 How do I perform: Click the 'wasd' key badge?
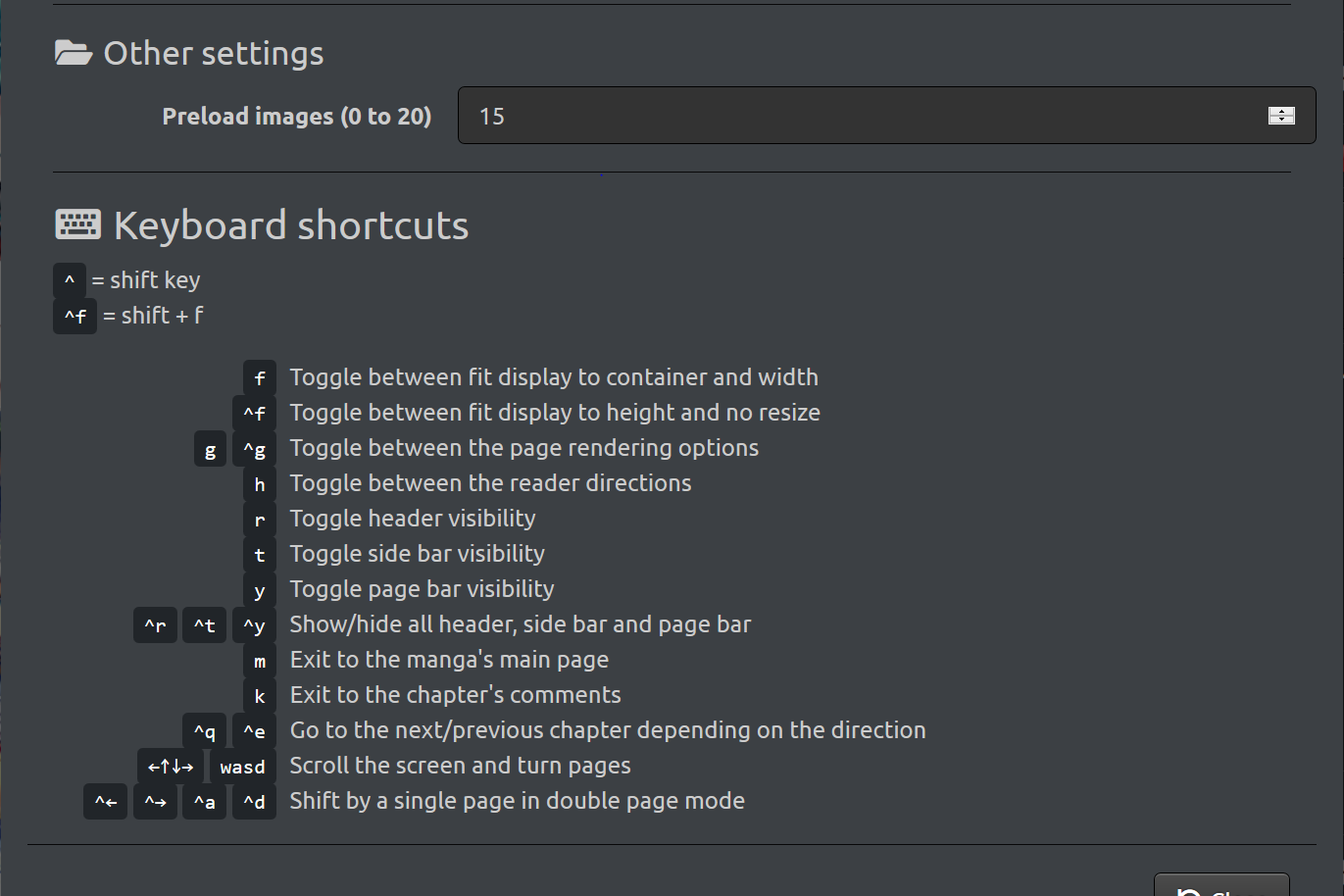[242, 767]
